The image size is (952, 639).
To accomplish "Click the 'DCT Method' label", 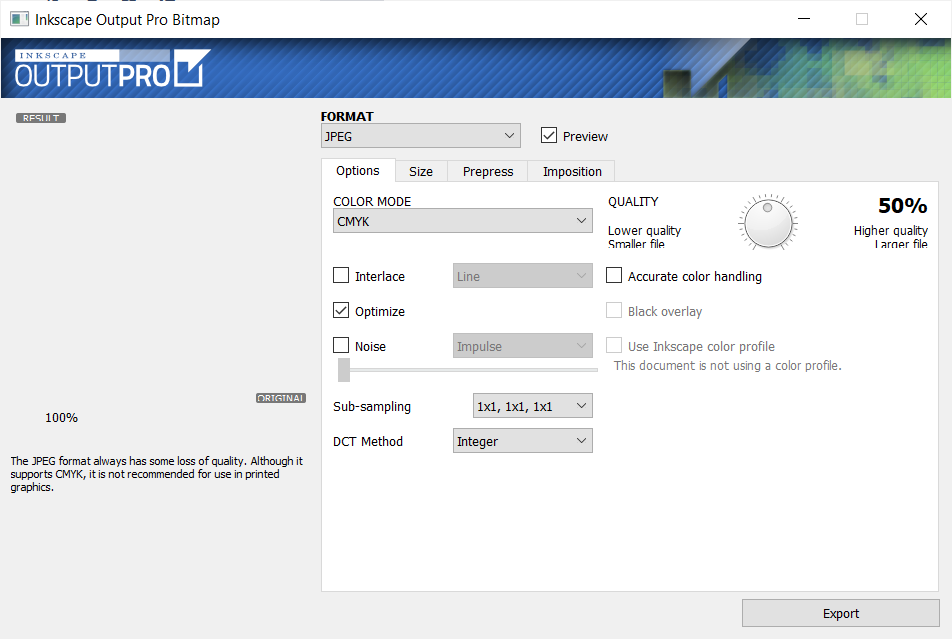I will point(368,442).
